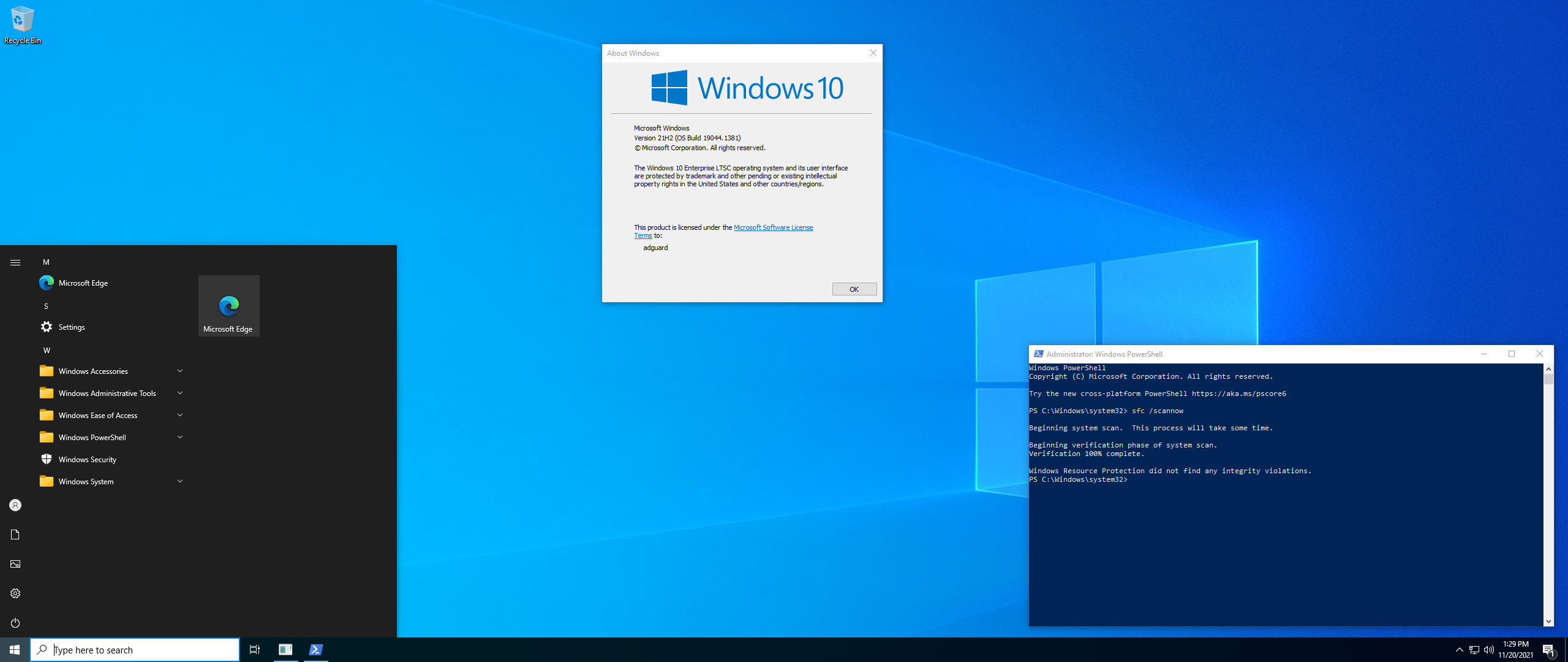This screenshot has width=1568, height=662.
Task: Click the Windows Start button
Action: [x=15, y=650]
